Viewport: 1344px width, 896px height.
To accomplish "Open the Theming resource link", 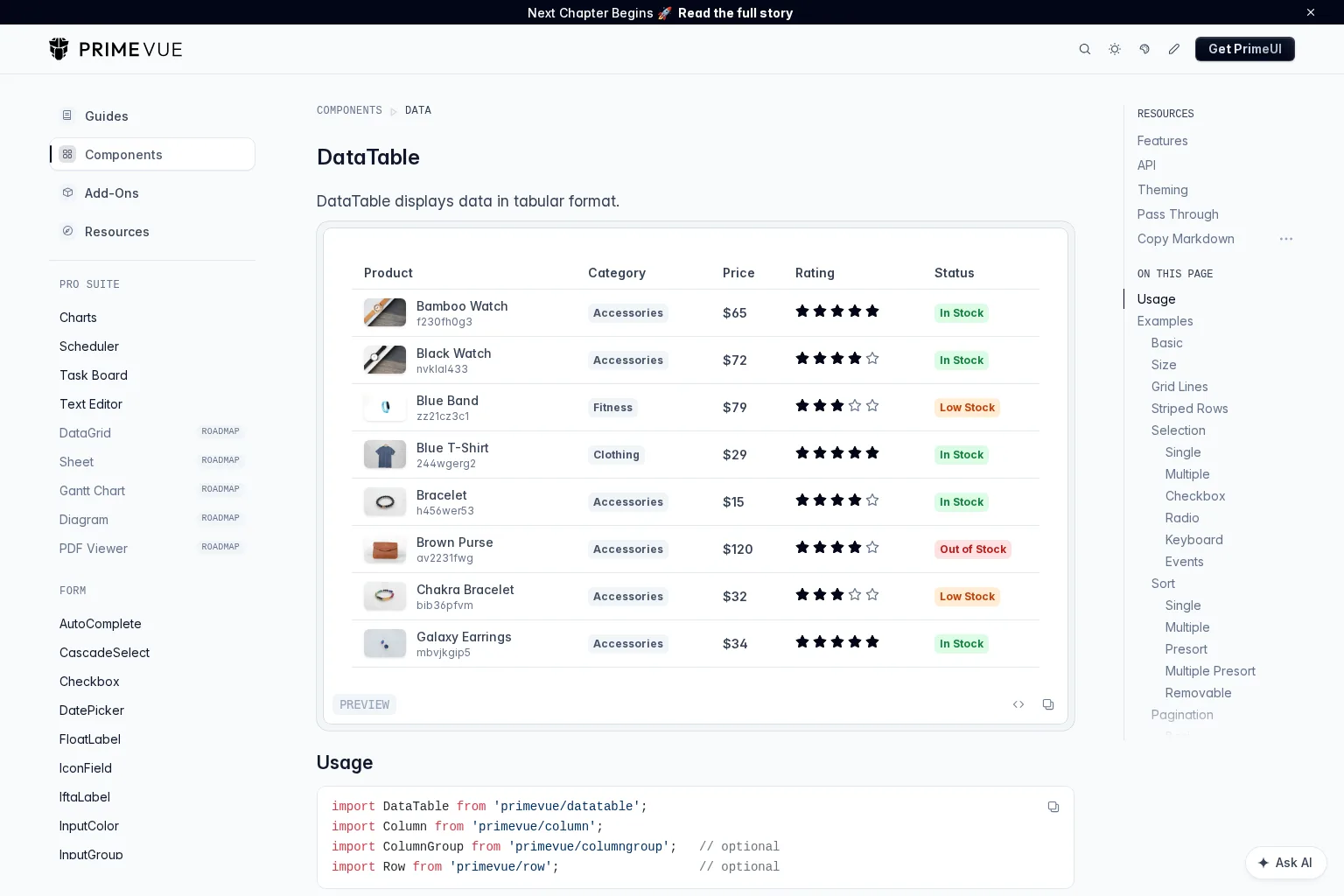I will (x=1162, y=190).
